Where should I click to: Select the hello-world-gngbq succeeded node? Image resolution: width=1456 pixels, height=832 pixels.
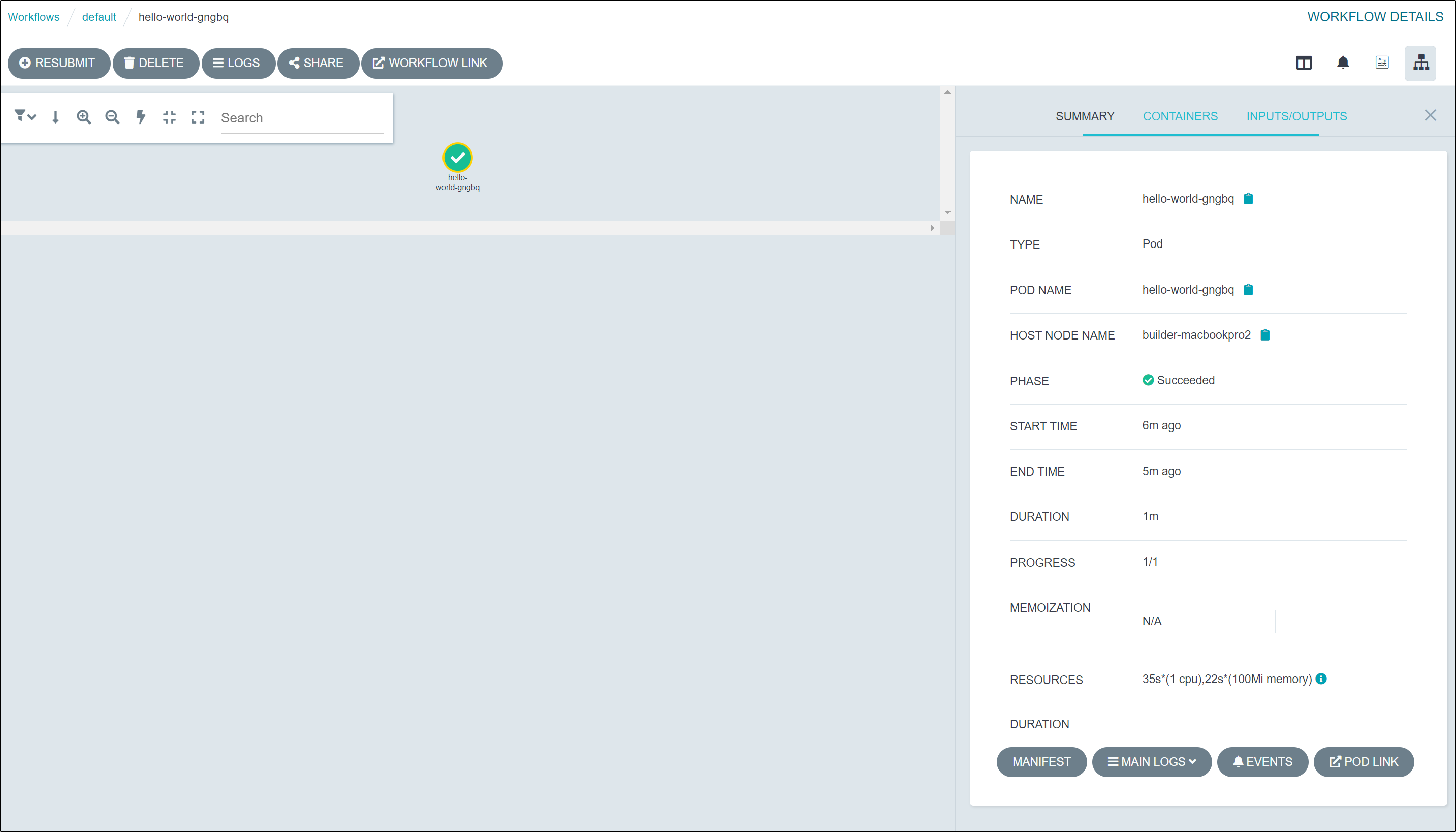pyautogui.click(x=458, y=158)
